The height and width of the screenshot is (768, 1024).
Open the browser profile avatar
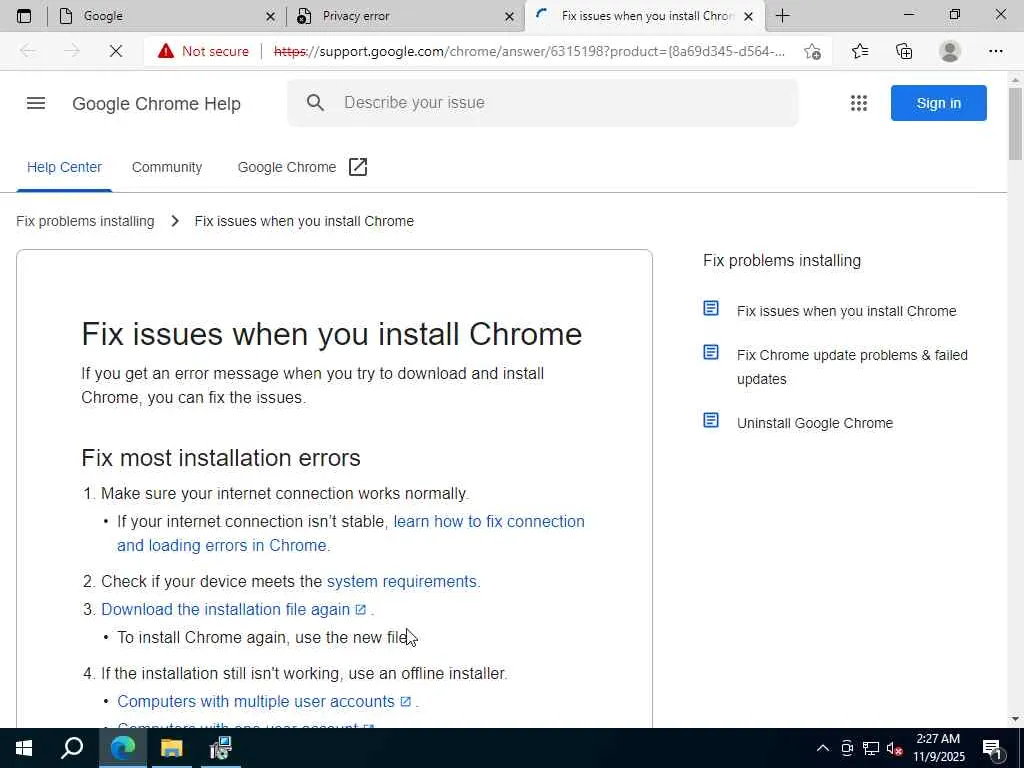click(950, 51)
